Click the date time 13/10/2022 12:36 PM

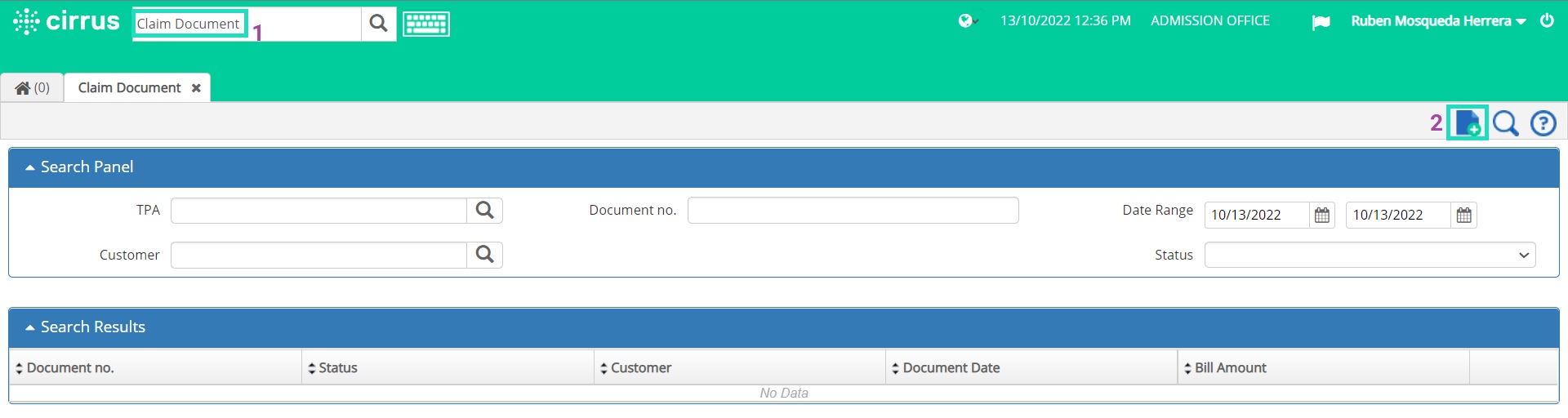(x=1066, y=21)
